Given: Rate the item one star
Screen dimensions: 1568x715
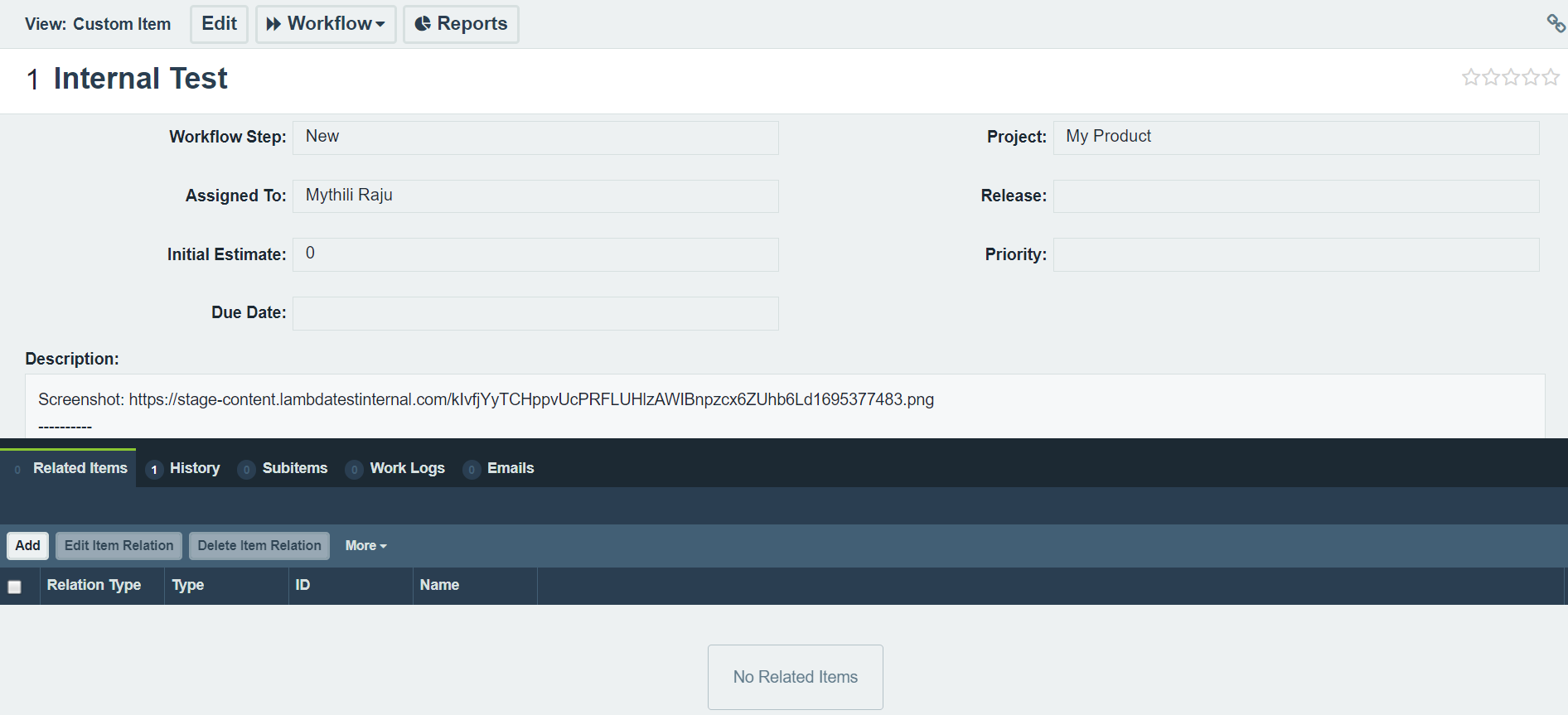Looking at the screenshot, I should (1471, 78).
